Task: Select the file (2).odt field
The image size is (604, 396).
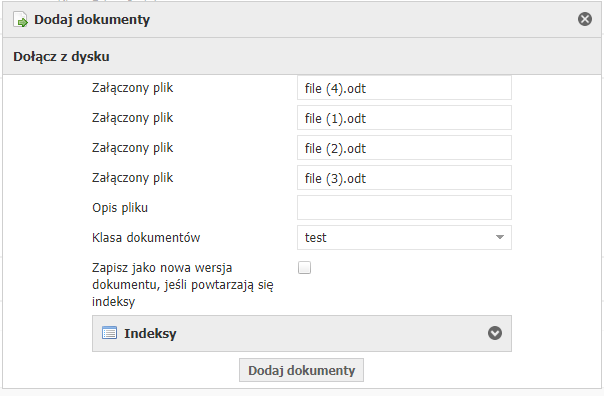Action: (x=404, y=148)
